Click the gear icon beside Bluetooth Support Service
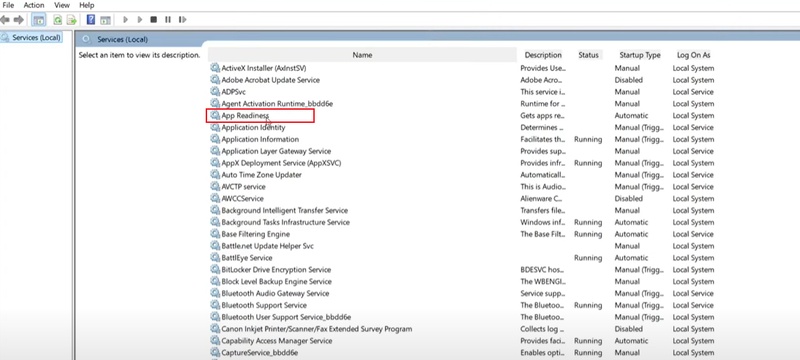Viewport: 800px width, 360px height. (x=215, y=305)
